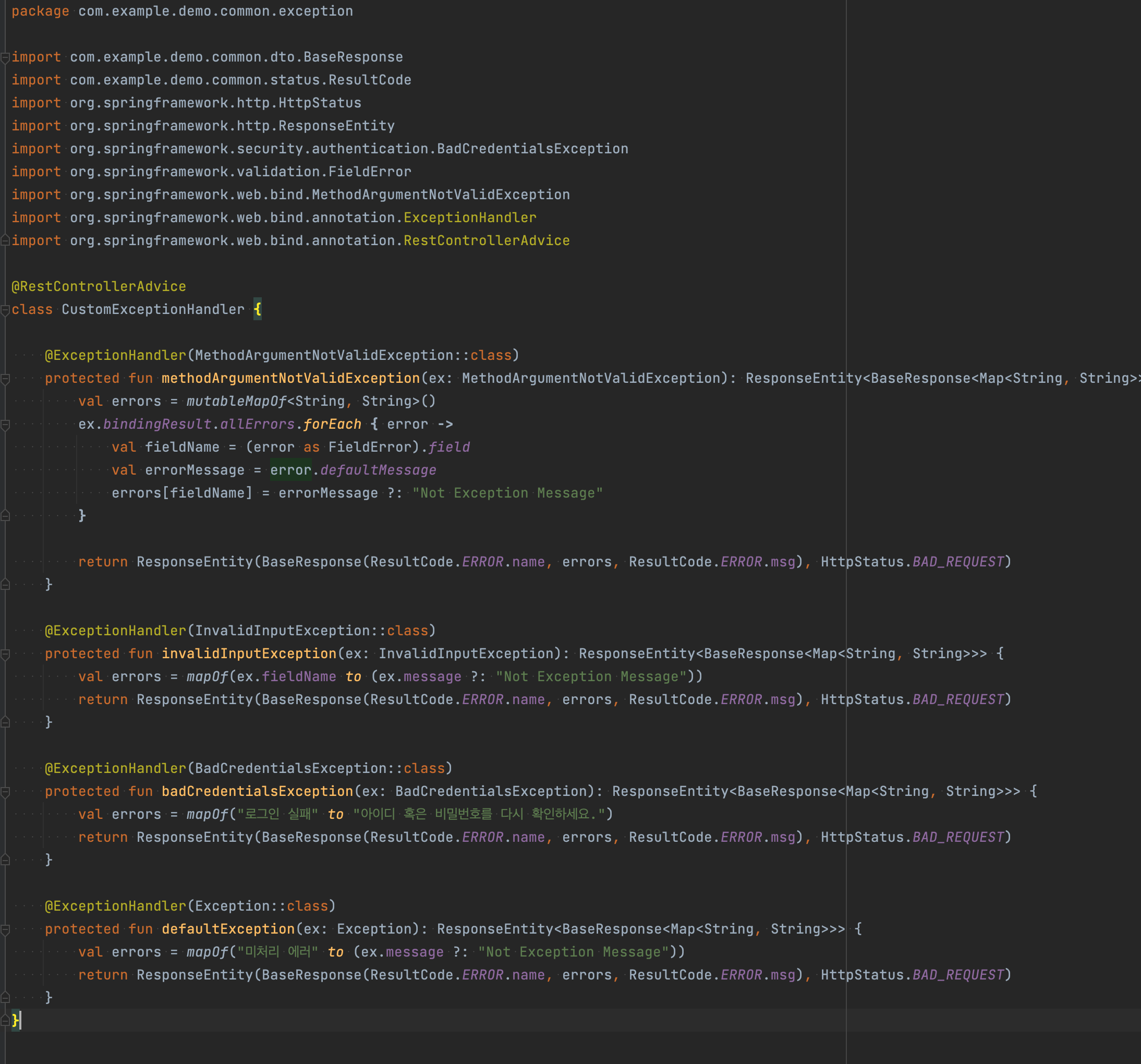Click highlighted error before defaultMessage
The height and width of the screenshot is (1064, 1141).
[x=290, y=470]
